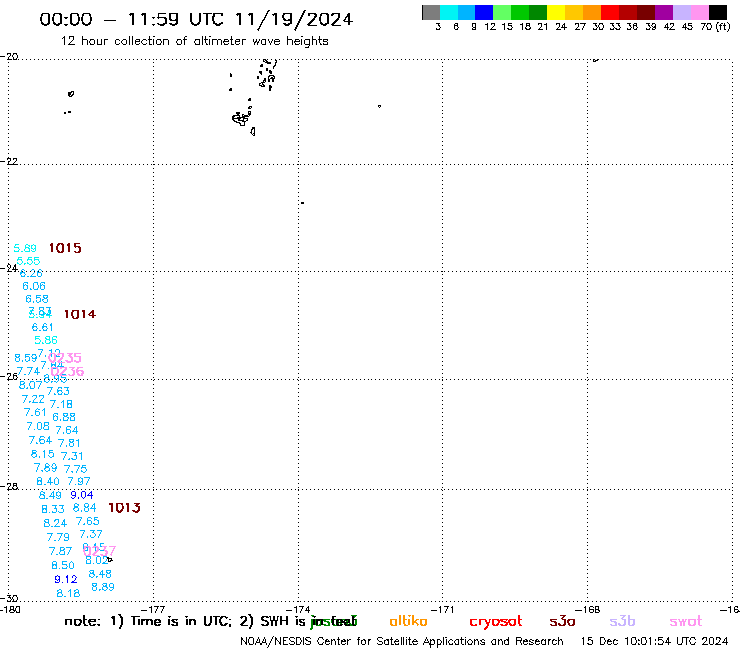Click the 'cryosat' satellite legend label
The image size is (740, 650).
[496, 622]
